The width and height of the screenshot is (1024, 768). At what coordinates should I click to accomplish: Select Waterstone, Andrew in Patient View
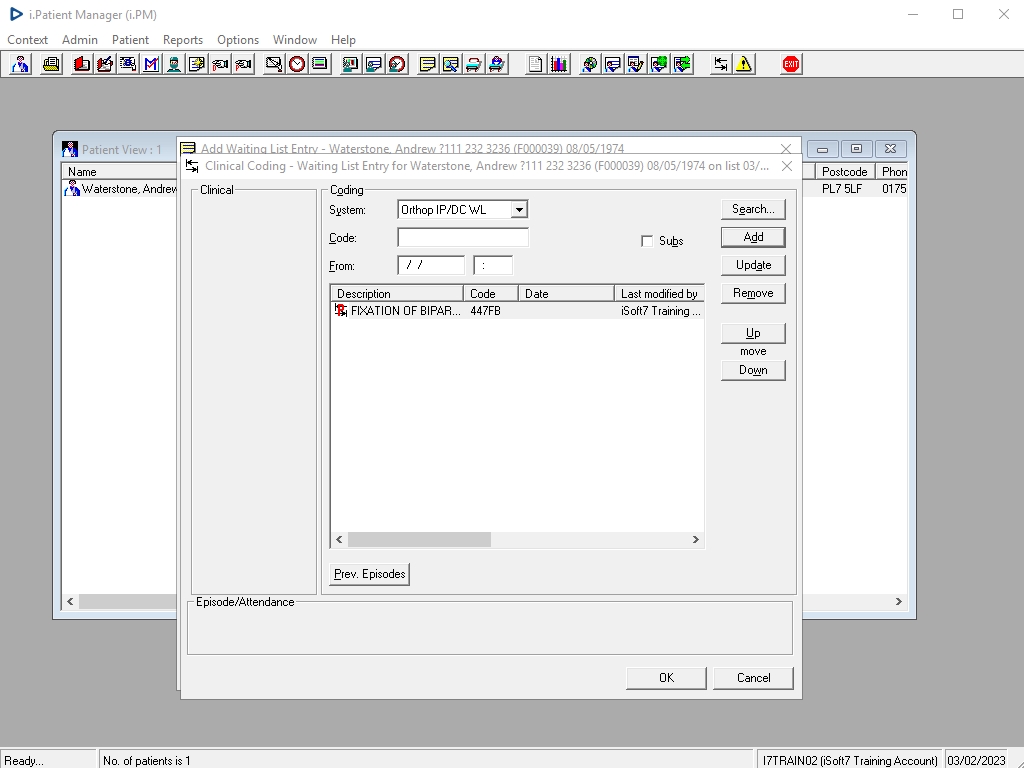tap(121, 189)
